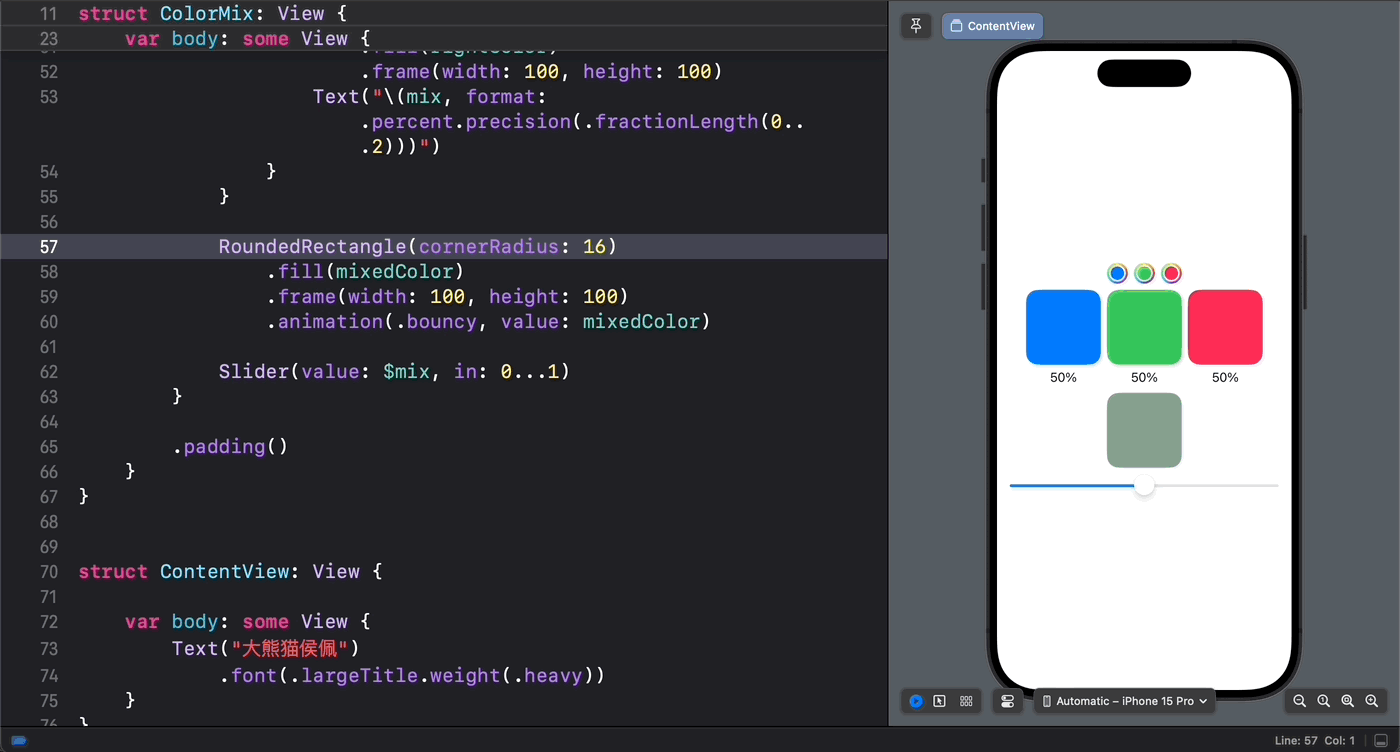Open the red color picker in preview

(1171, 273)
